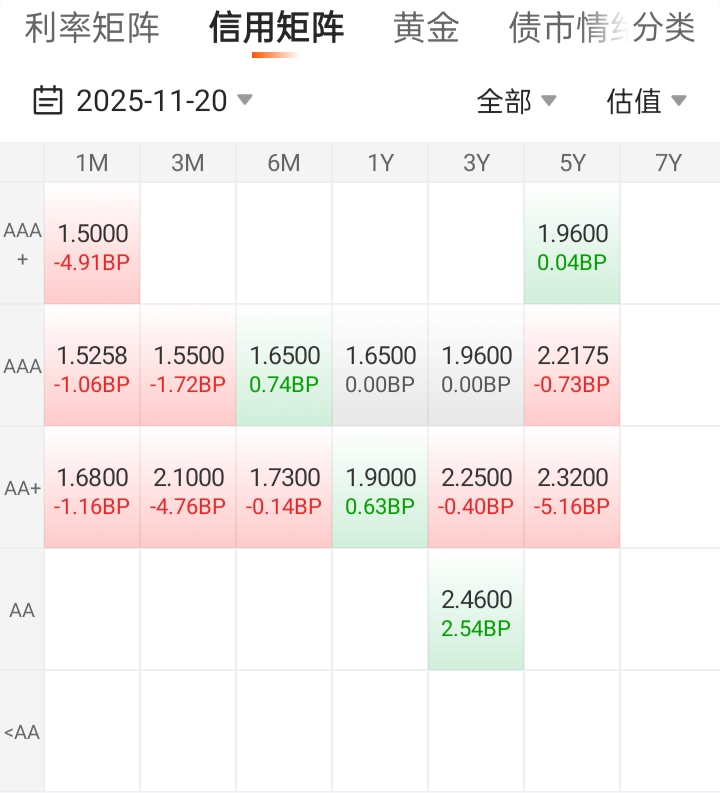Tap the 分类 button
The width and height of the screenshot is (720, 793).
(664, 28)
